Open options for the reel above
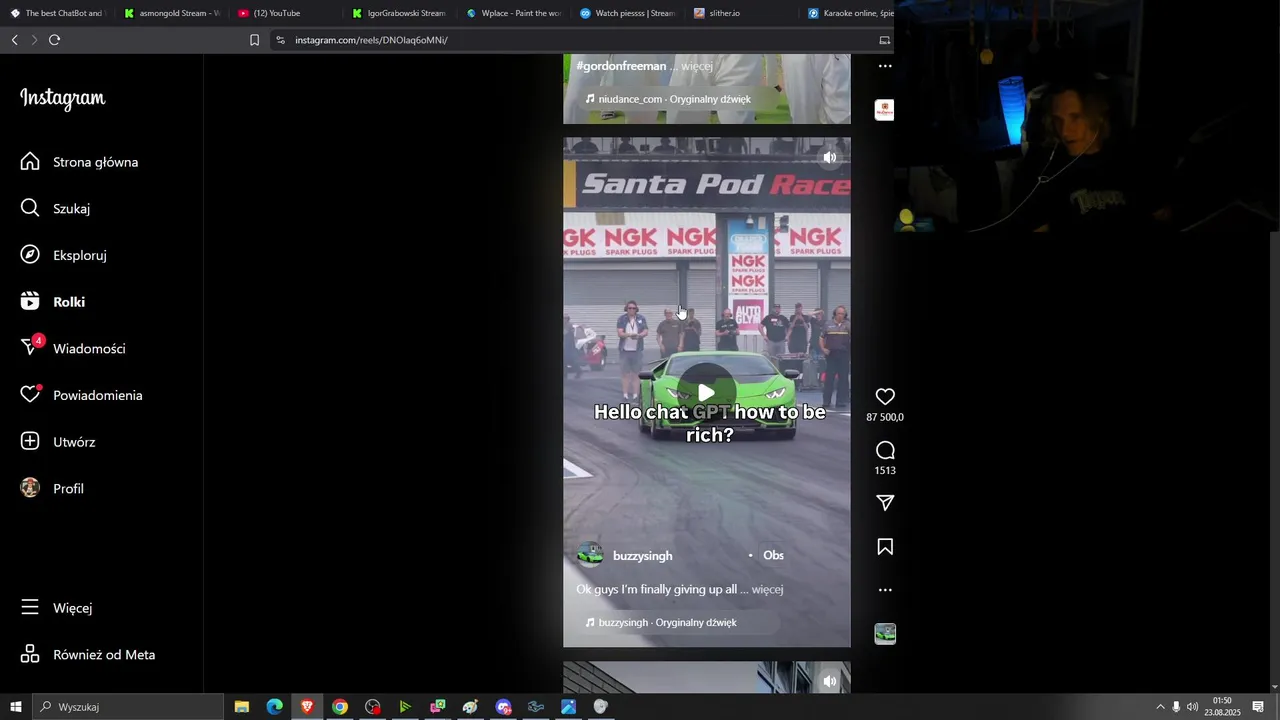 click(885, 66)
